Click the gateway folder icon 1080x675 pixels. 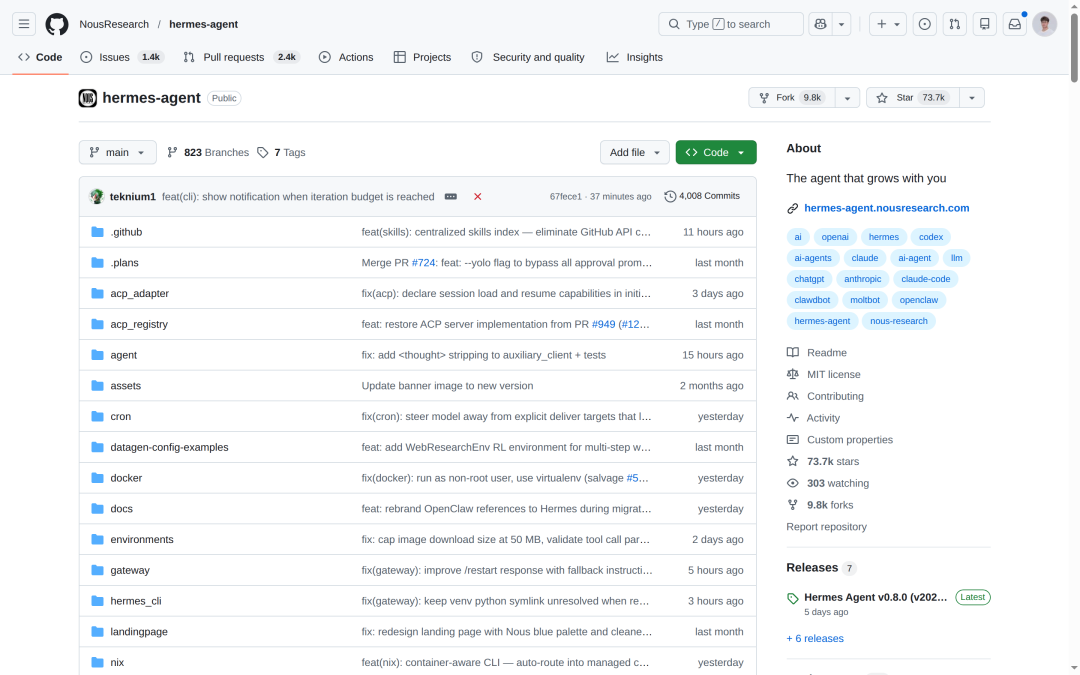(97, 570)
